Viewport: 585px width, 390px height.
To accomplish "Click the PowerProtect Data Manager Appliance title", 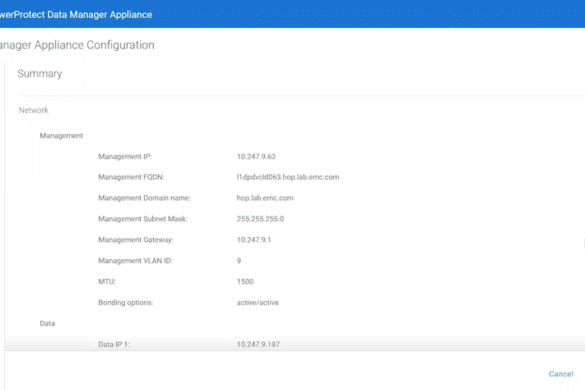I will (x=76, y=15).
